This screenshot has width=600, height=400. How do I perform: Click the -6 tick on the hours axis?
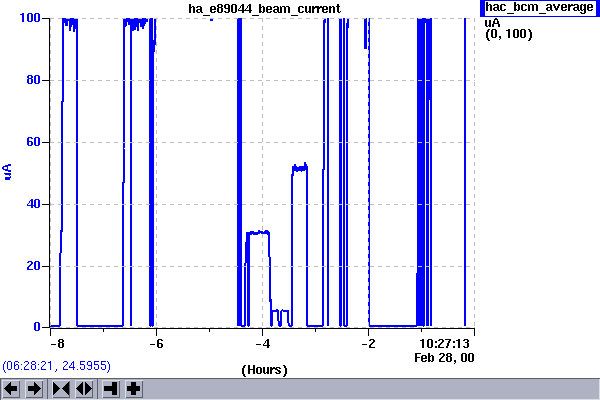tap(156, 343)
